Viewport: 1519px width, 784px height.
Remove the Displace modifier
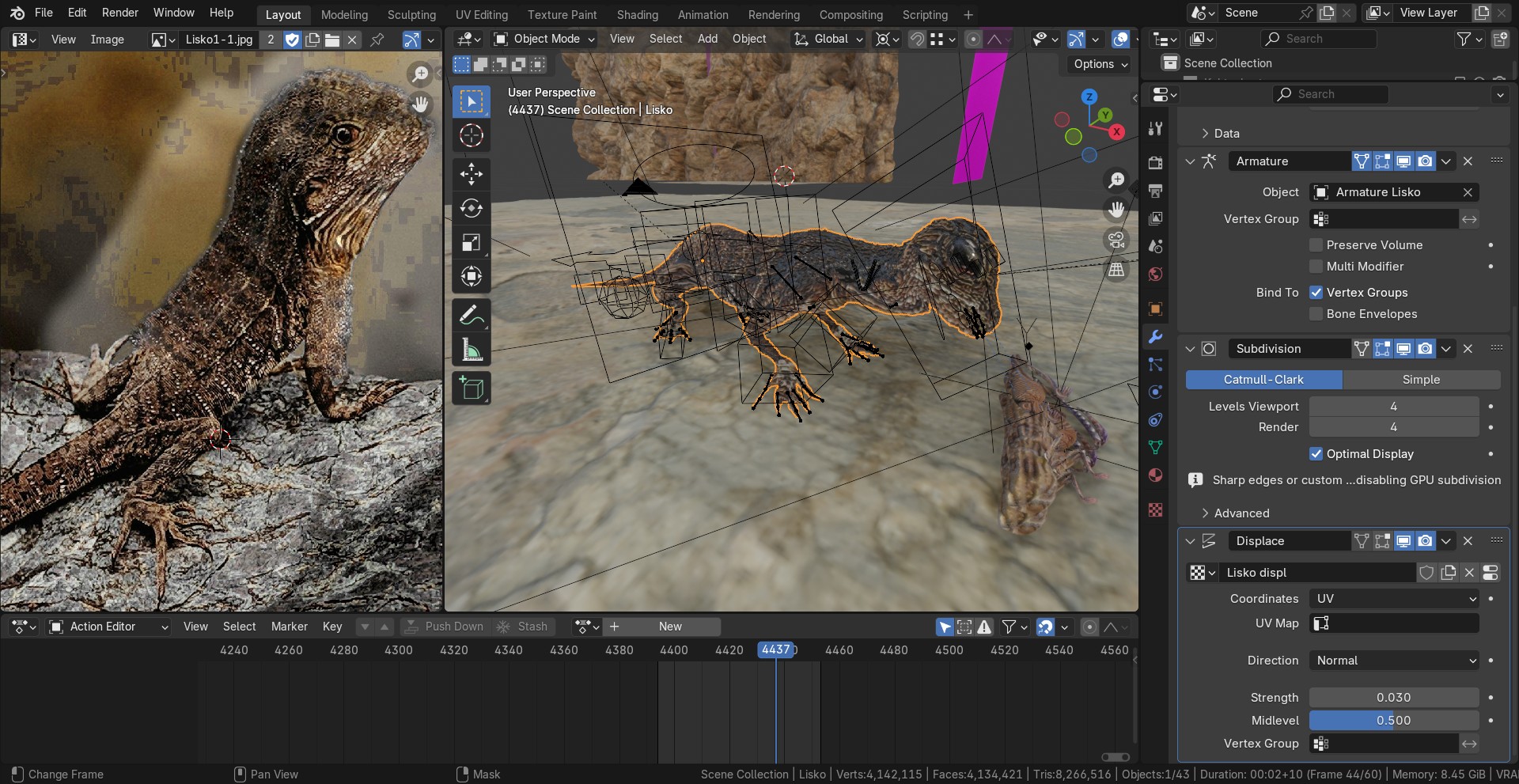tap(1468, 541)
